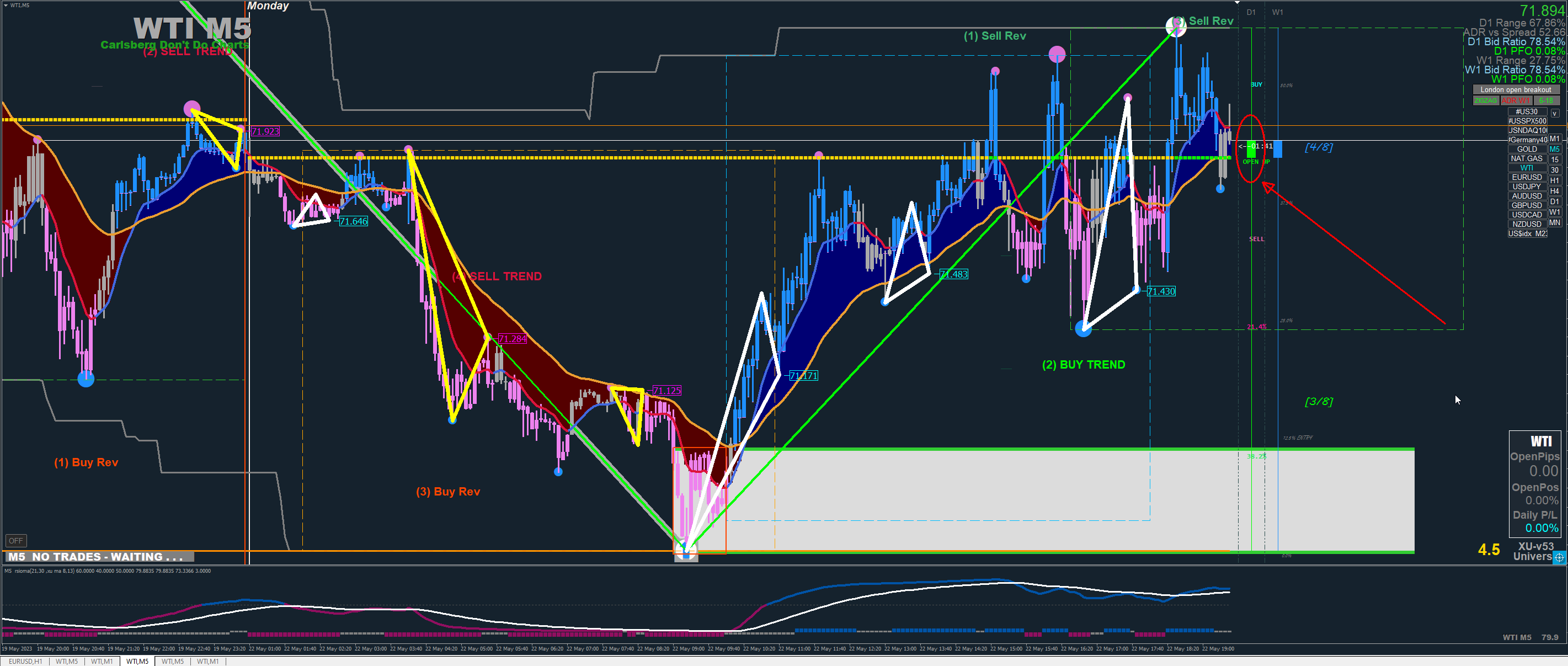Select the US$idx symbol entry
This screenshot has width=1568, height=666.
(1527, 234)
